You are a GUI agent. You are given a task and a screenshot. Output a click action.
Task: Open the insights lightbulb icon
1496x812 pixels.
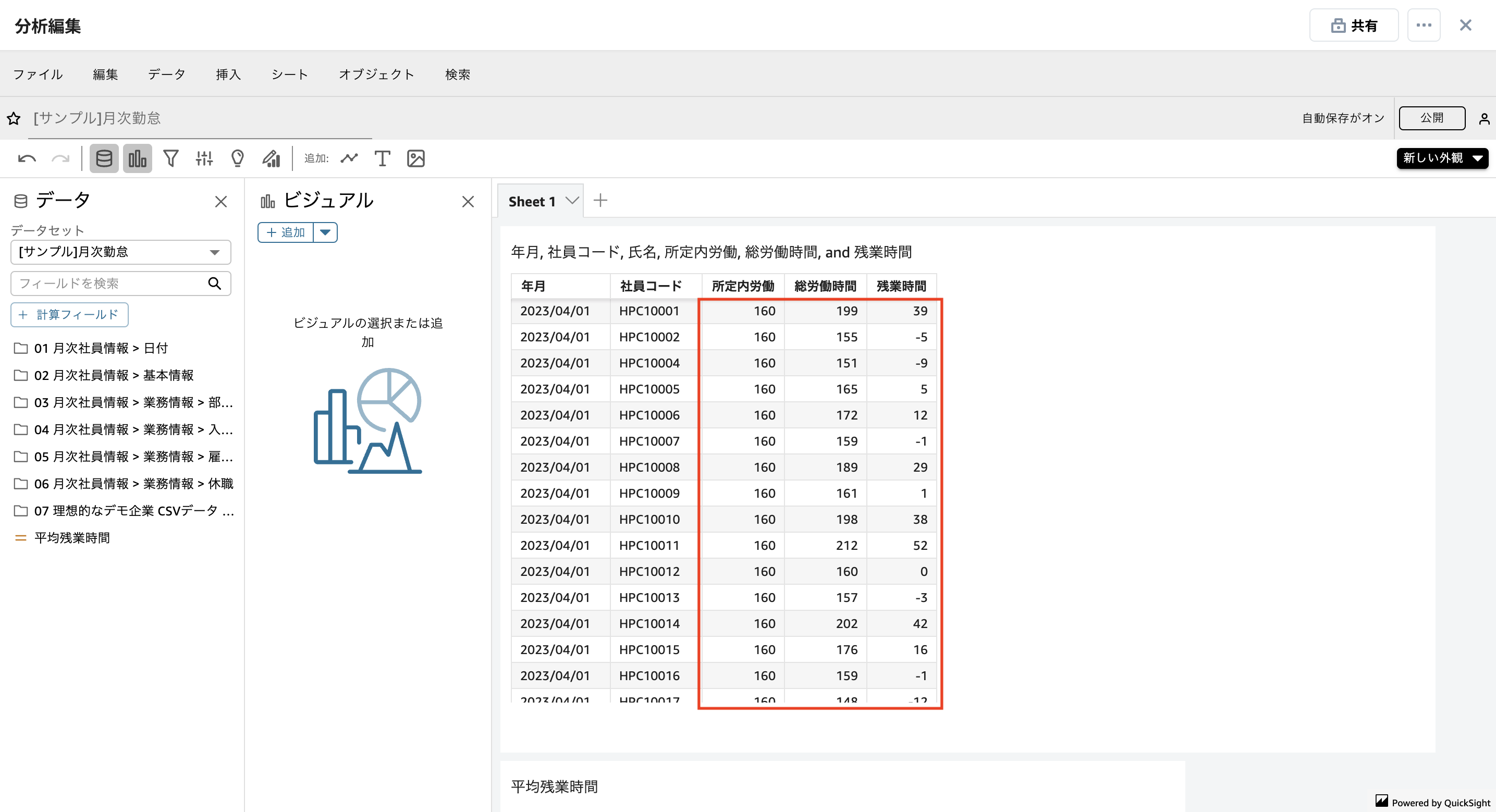click(238, 158)
